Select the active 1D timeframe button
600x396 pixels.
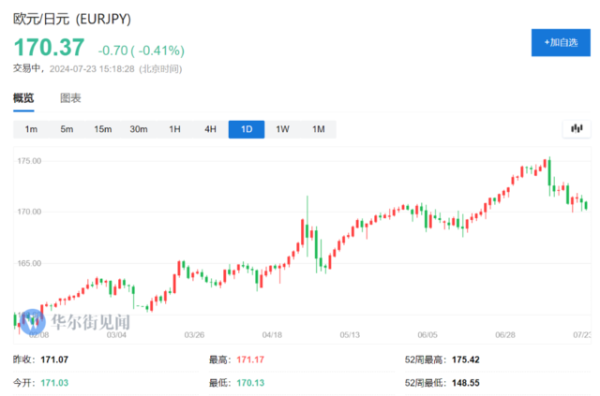(x=246, y=129)
